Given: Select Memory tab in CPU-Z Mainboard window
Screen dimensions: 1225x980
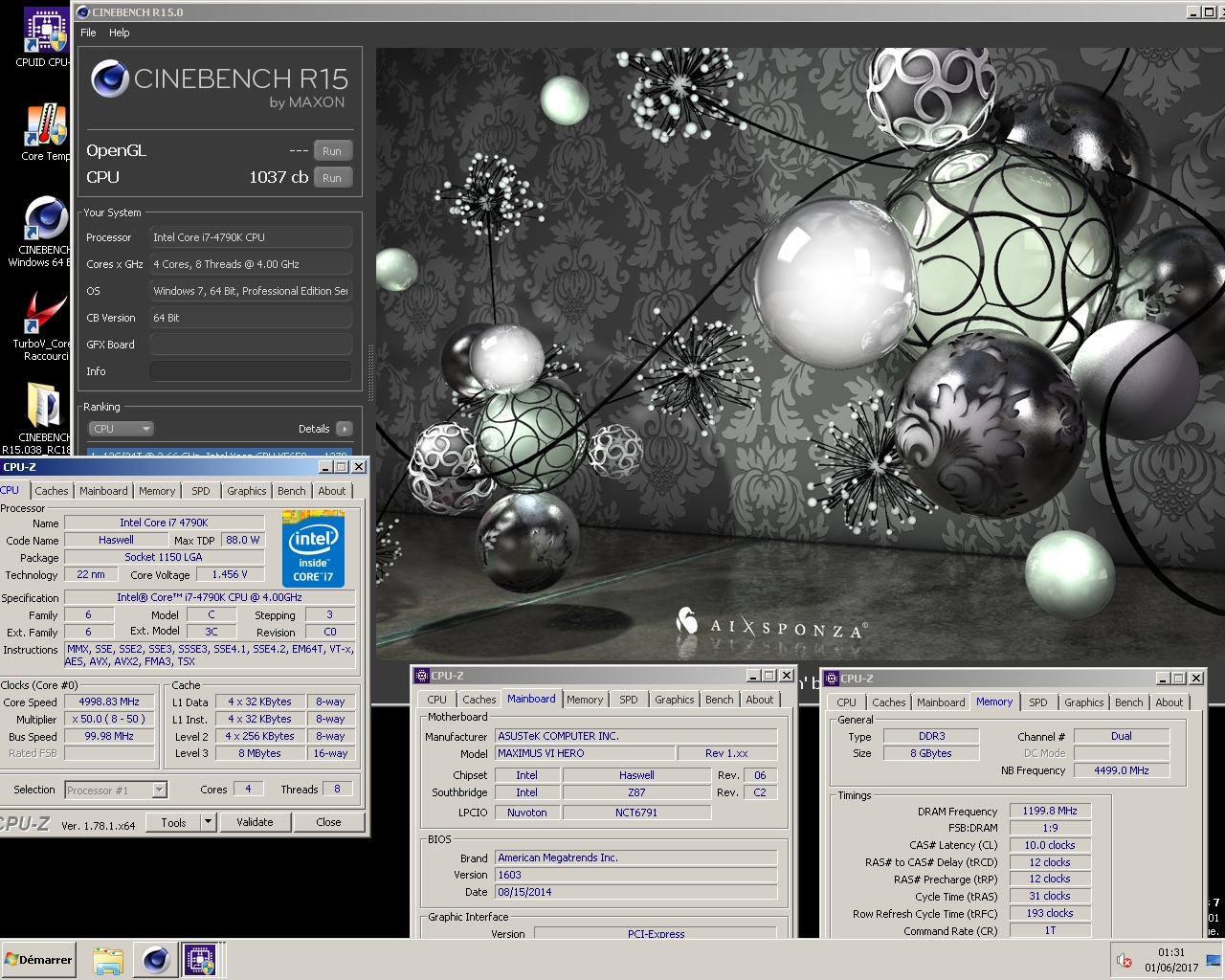Looking at the screenshot, I should [585, 700].
